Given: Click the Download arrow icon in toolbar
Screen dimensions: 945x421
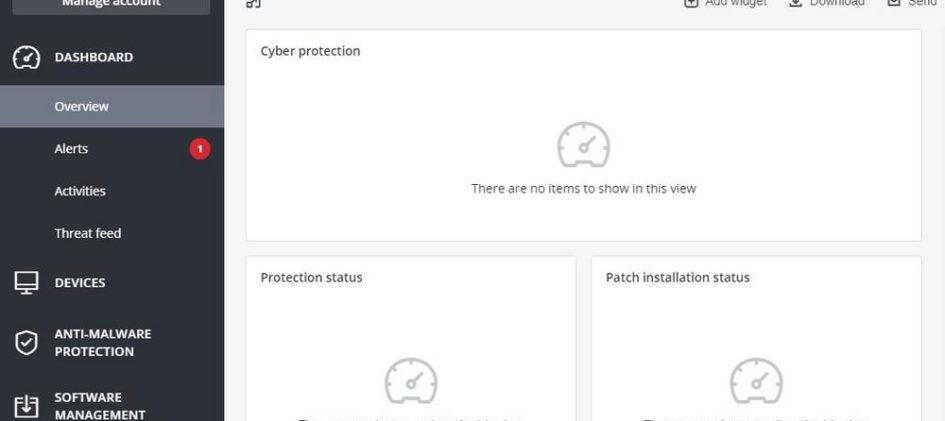Looking at the screenshot, I should point(796,3).
